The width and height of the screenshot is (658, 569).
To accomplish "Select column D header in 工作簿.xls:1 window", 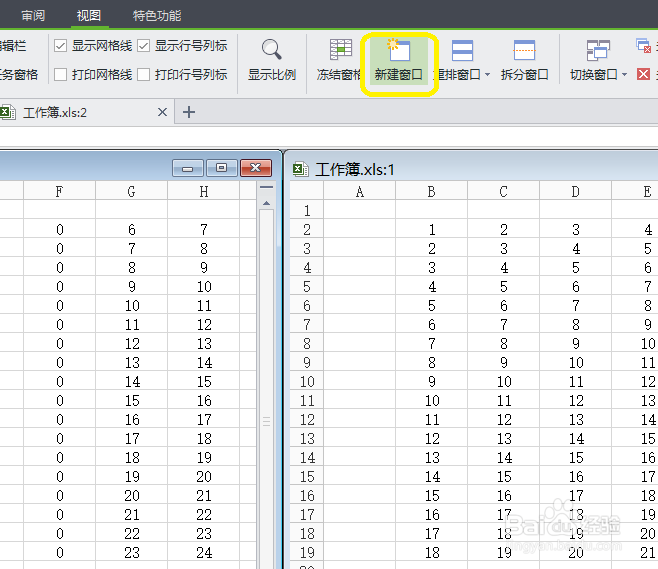I will (x=575, y=191).
